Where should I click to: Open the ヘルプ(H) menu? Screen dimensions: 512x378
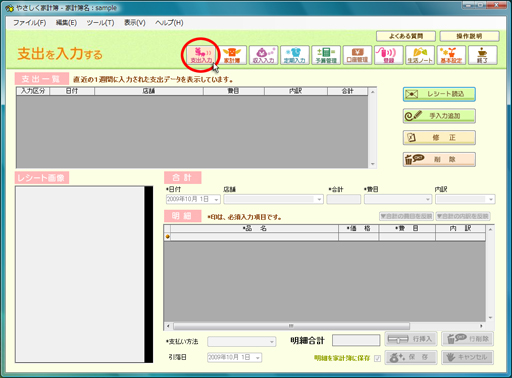pyautogui.click(x=169, y=23)
